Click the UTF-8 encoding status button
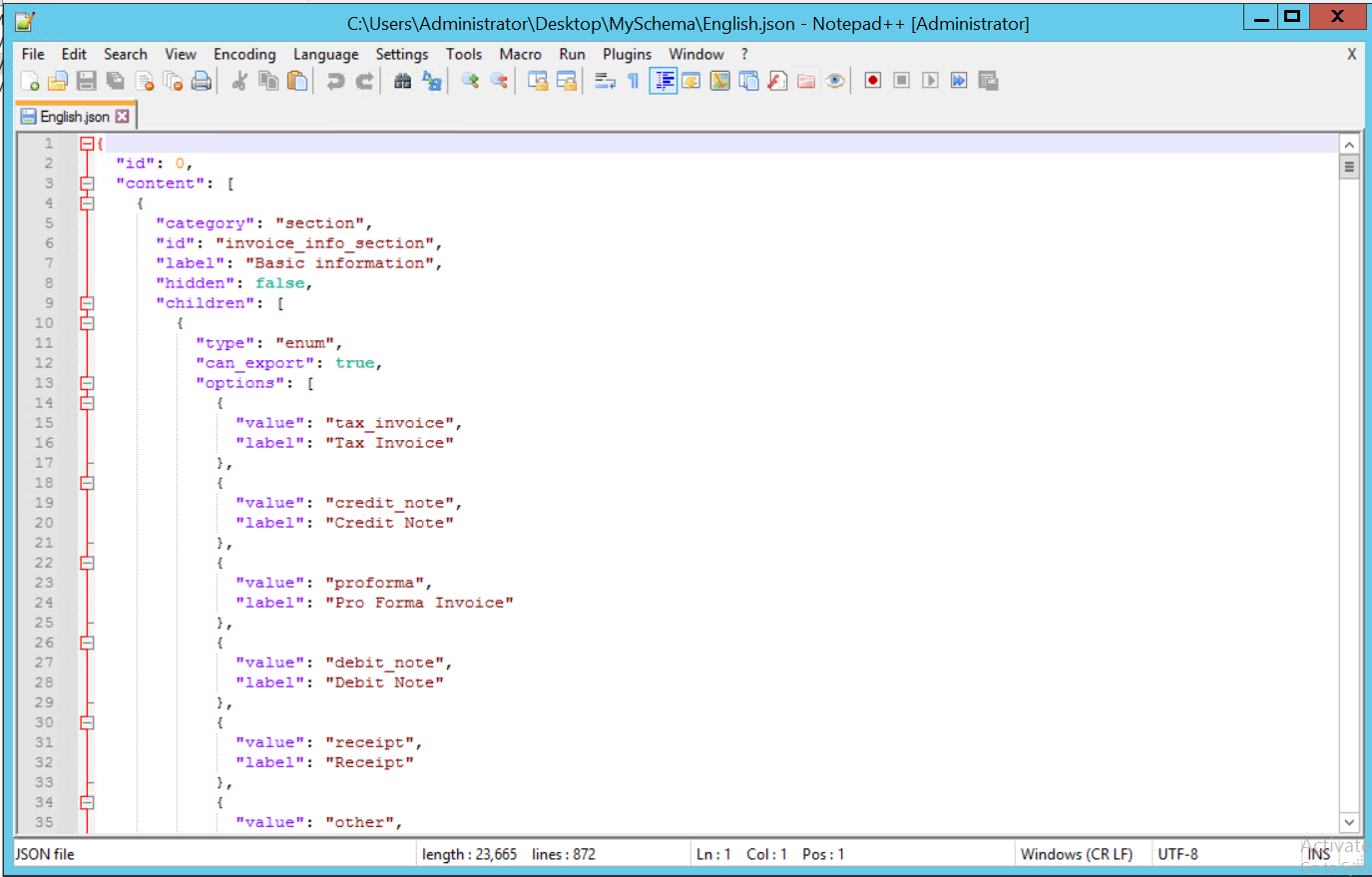Screen dimensions: 1372x877 point(1179,854)
